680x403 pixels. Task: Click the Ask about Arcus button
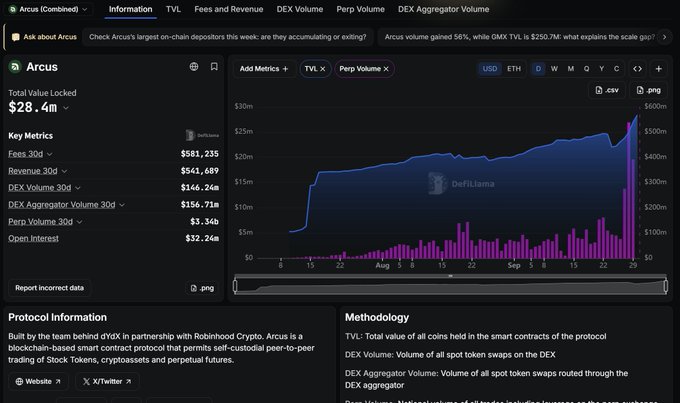[44, 37]
